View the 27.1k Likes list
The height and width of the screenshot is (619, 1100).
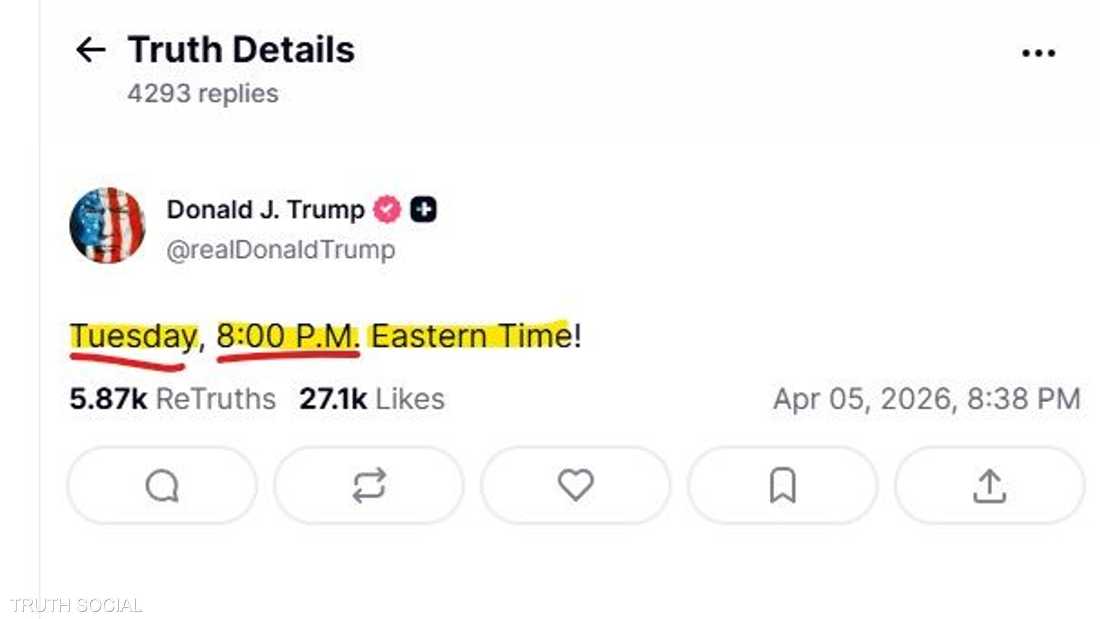pyautogui.click(x=371, y=399)
